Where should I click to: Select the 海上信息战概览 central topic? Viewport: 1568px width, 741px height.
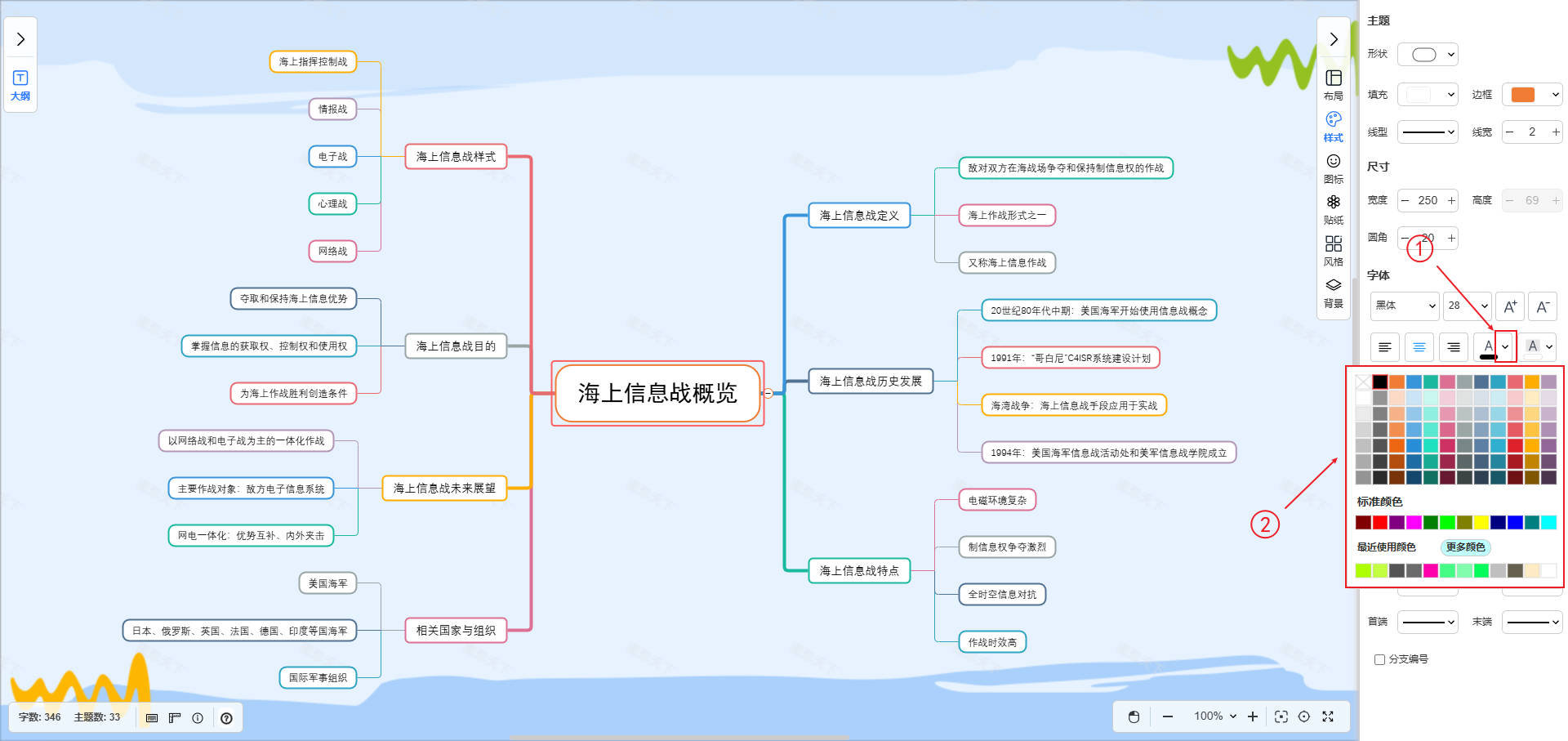pyautogui.click(x=657, y=394)
